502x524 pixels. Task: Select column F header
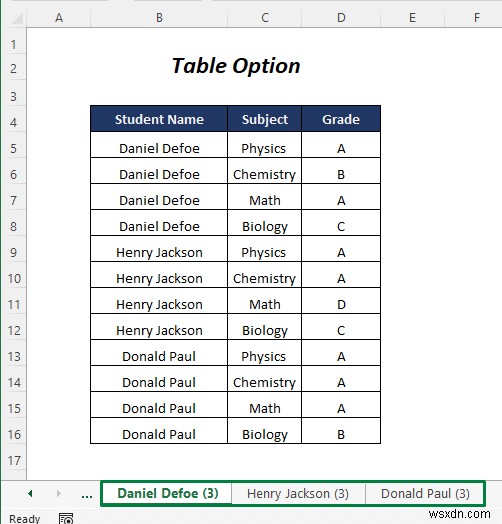[476, 17]
